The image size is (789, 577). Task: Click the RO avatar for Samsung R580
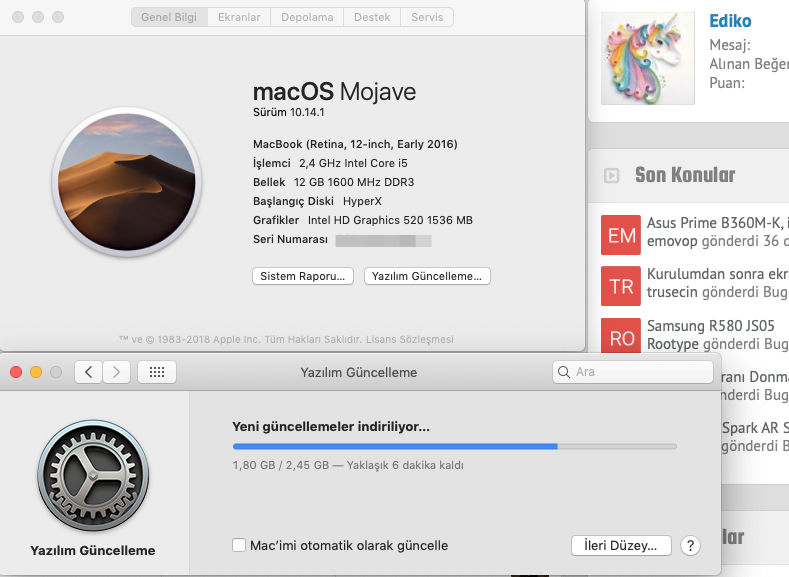tap(622, 338)
